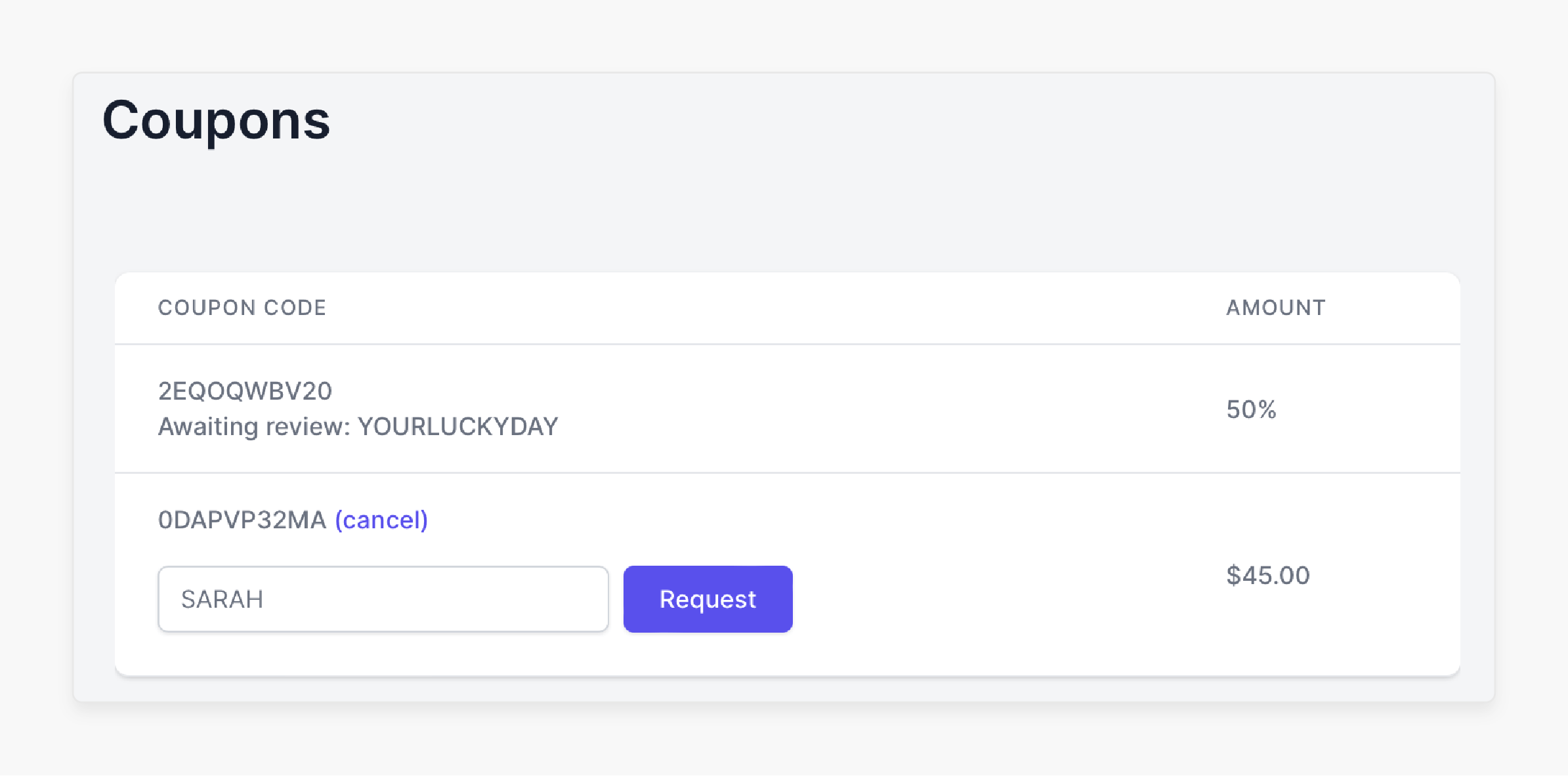Screen dimensions: 1568x779
Task: Click the 50% amount value
Action: (1251, 410)
